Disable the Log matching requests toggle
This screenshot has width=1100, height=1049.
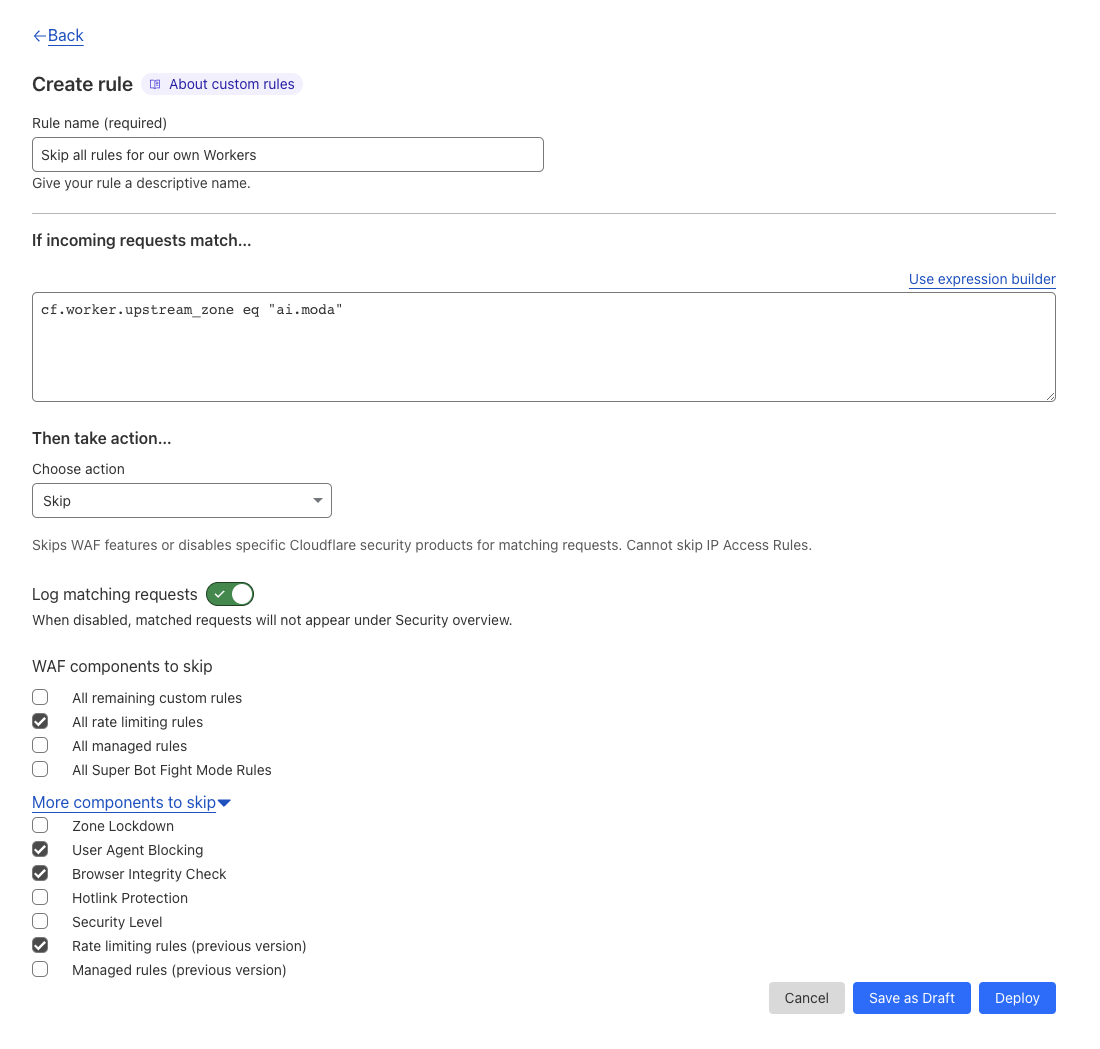tap(230, 594)
